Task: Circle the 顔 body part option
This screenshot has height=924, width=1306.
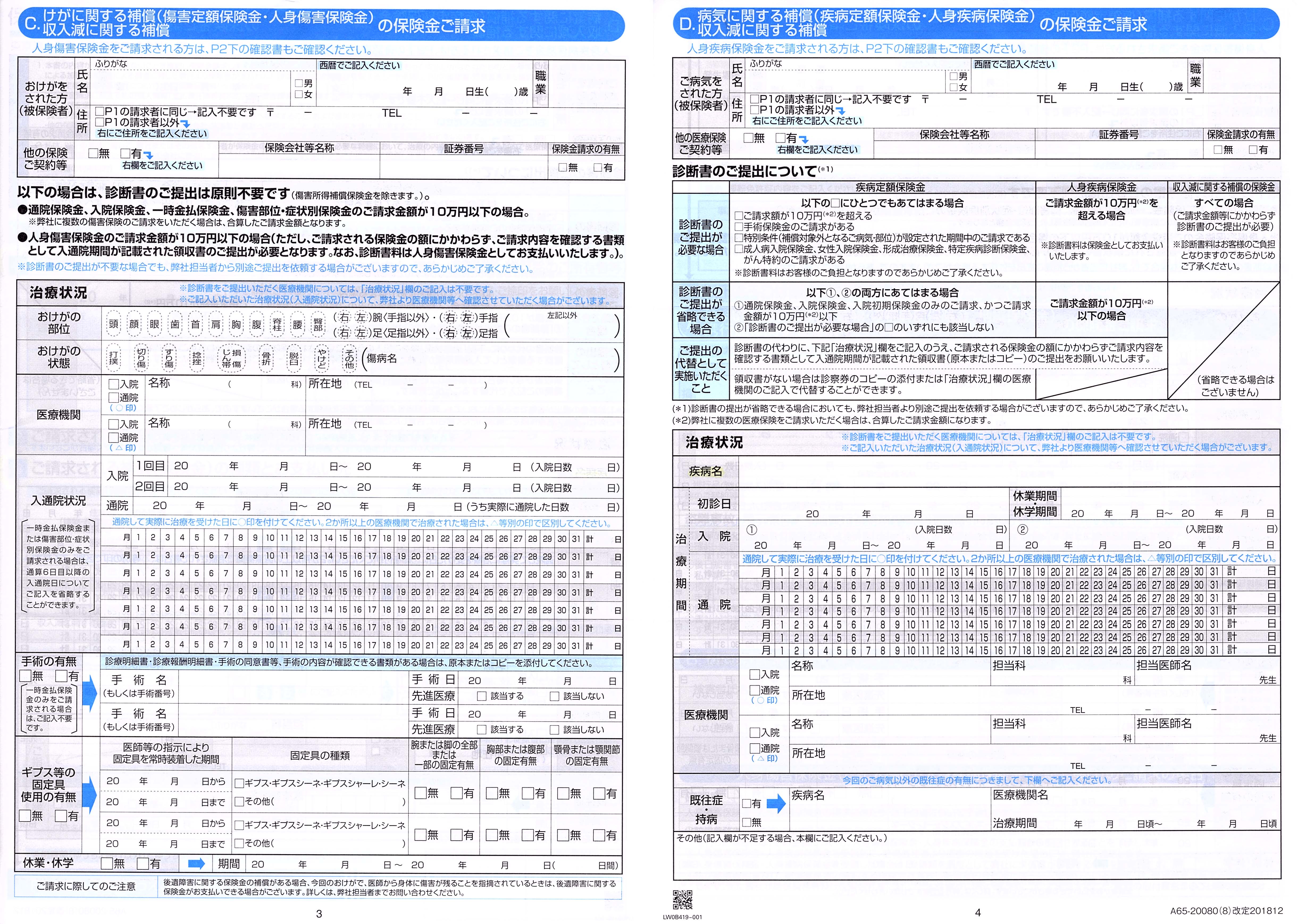Action: (134, 324)
